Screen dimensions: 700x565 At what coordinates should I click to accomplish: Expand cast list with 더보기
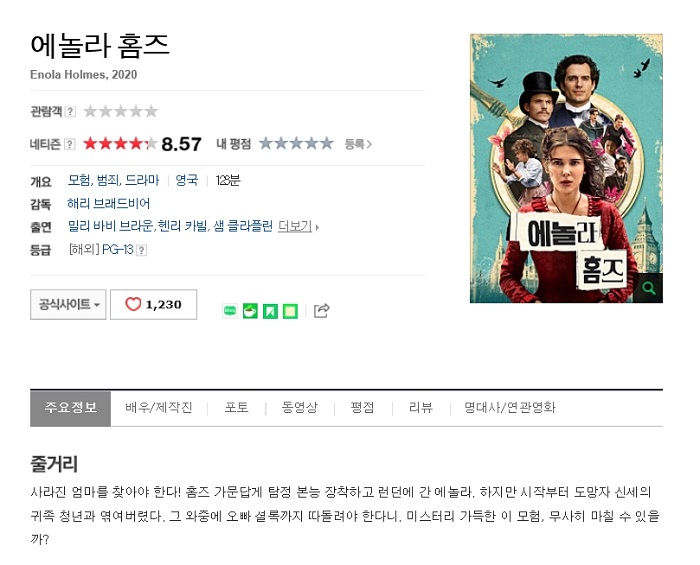298,226
